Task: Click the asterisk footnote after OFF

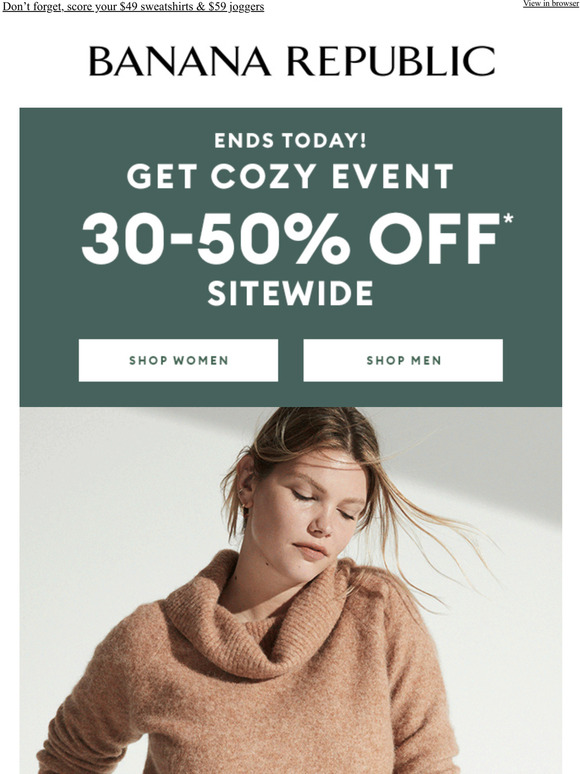Action: click(508, 219)
